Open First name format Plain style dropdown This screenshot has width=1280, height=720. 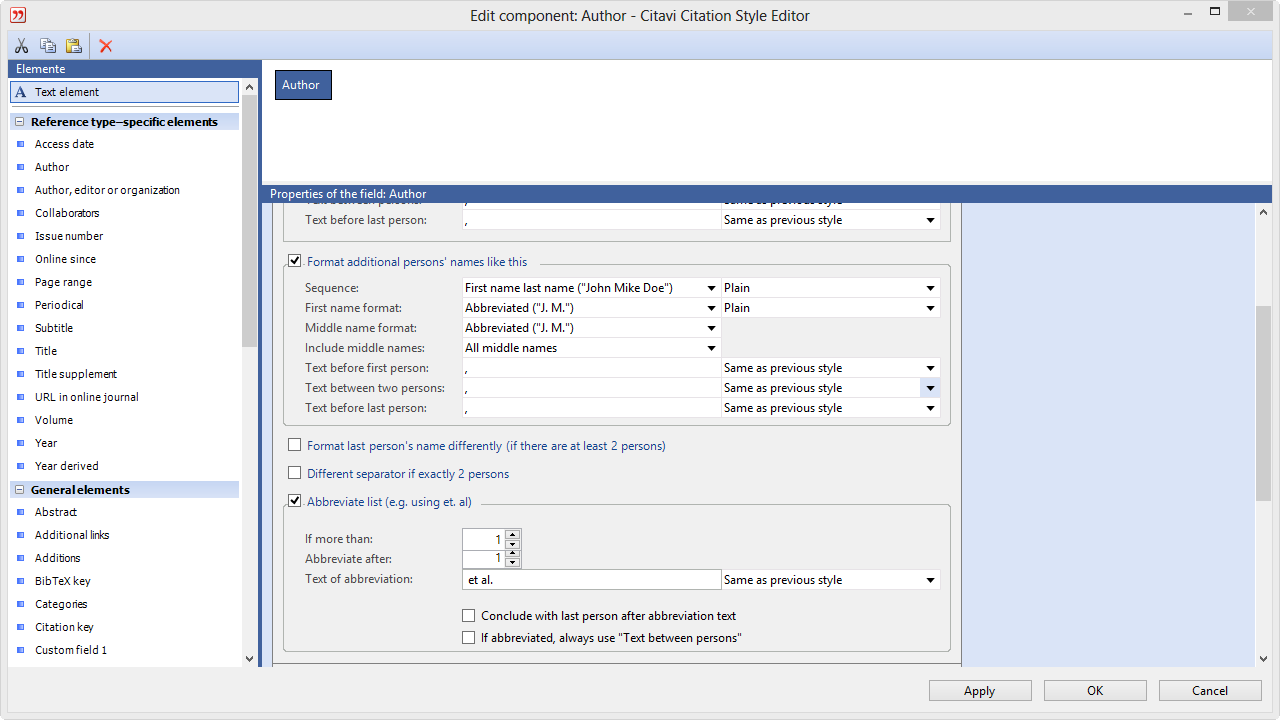(x=930, y=308)
